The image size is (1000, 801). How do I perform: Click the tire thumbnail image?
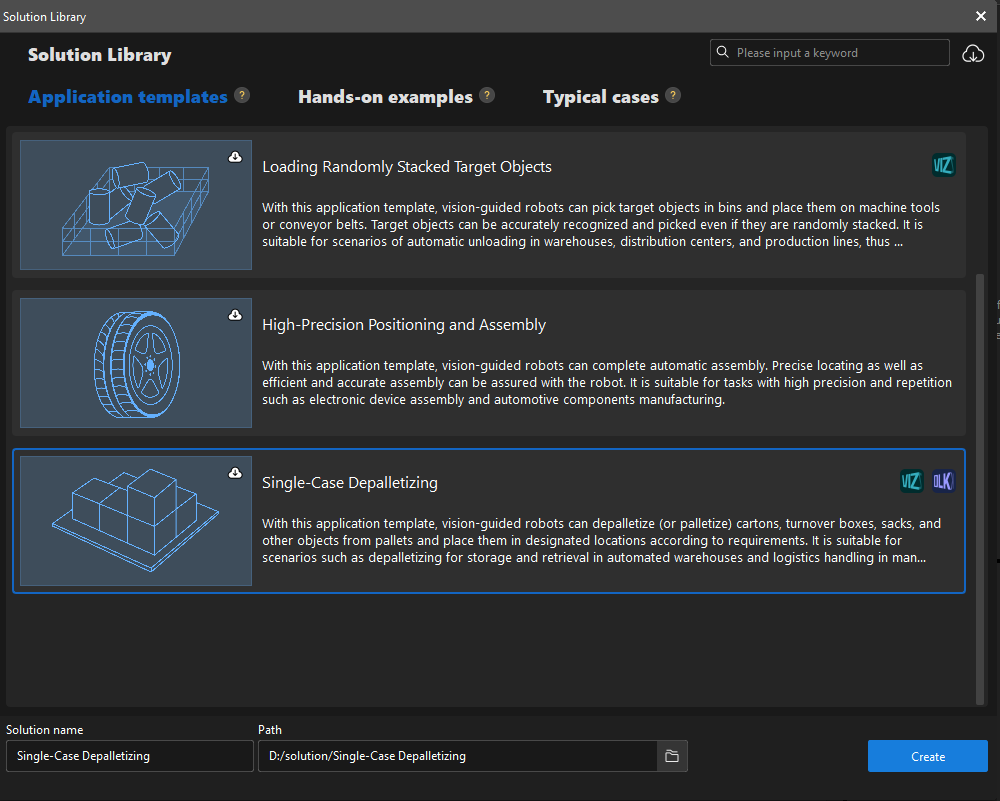coord(136,363)
